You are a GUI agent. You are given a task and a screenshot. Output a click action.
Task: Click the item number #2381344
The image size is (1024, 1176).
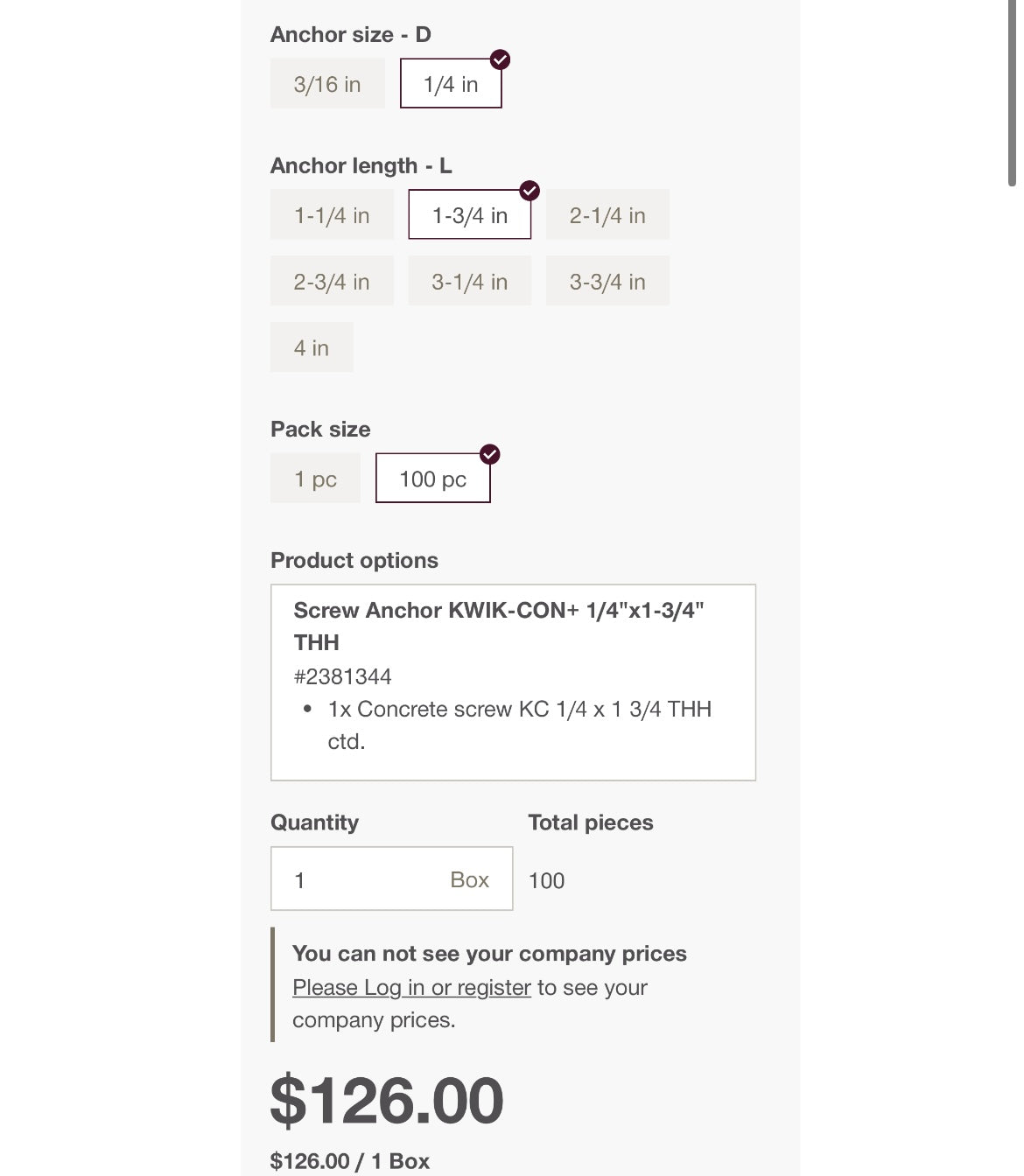pyautogui.click(x=342, y=676)
